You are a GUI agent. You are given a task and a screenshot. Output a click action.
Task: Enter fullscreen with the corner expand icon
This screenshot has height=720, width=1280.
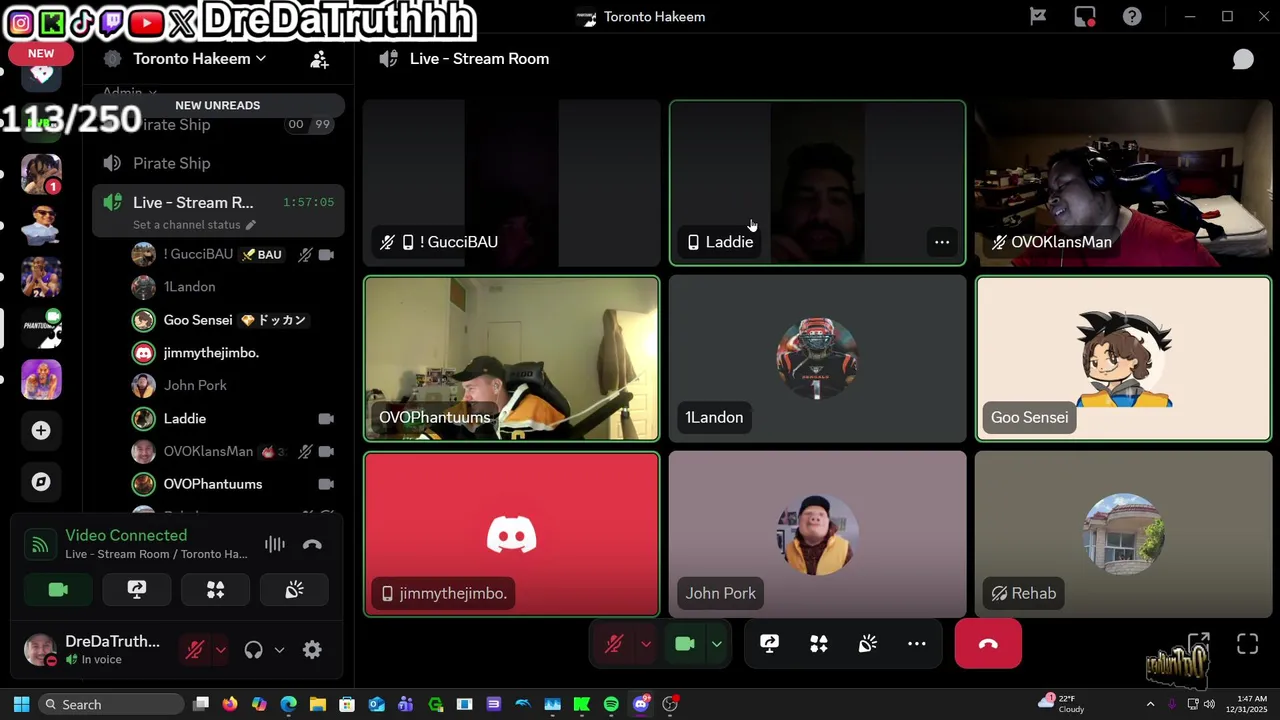(x=1247, y=644)
